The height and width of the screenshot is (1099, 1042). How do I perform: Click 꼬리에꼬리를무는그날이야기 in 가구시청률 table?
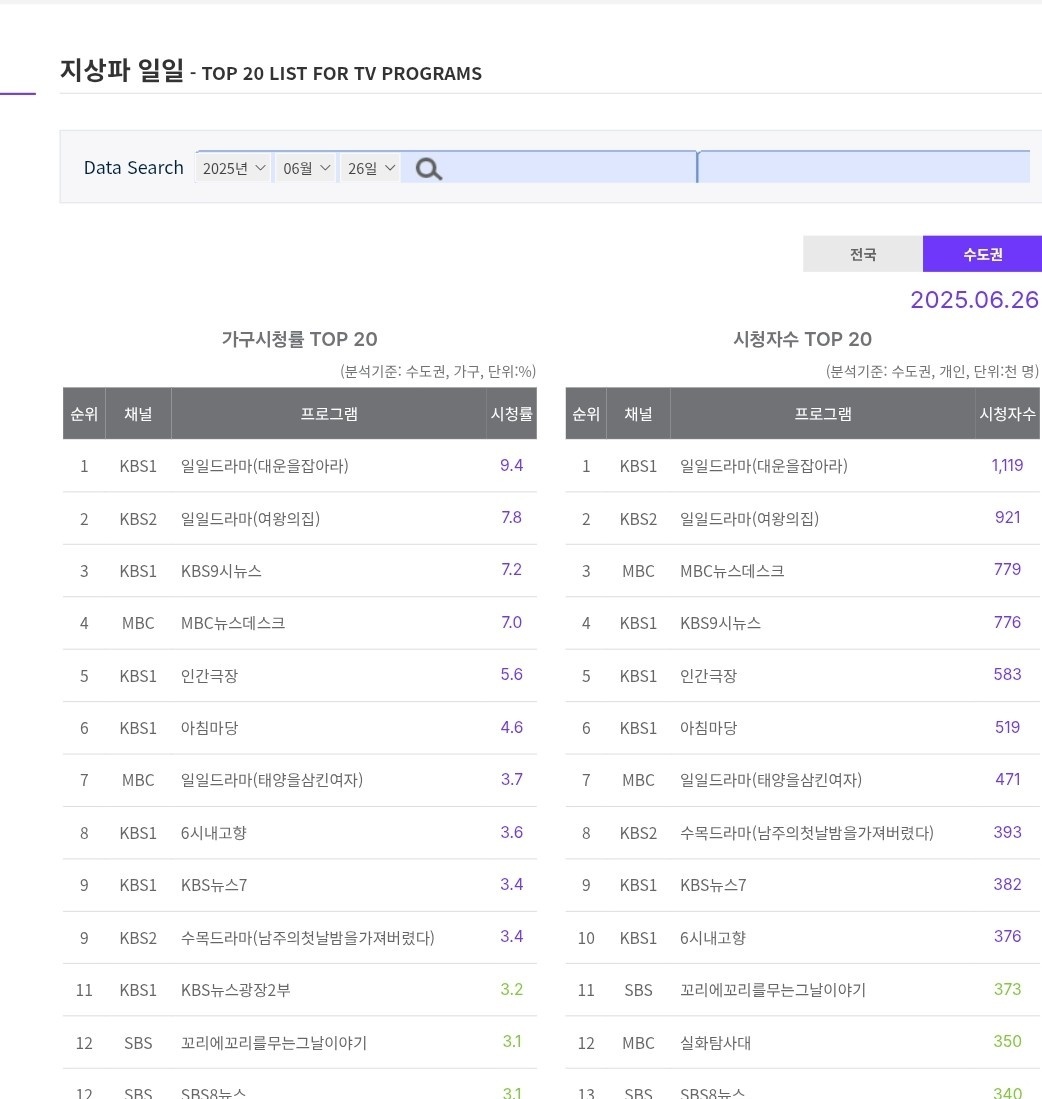[274, 1042]
